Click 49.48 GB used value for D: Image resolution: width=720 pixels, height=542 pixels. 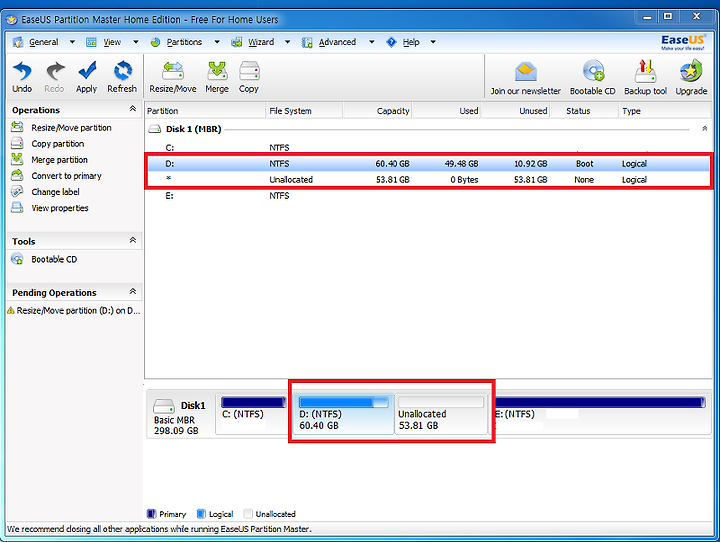tap(461, 164)
